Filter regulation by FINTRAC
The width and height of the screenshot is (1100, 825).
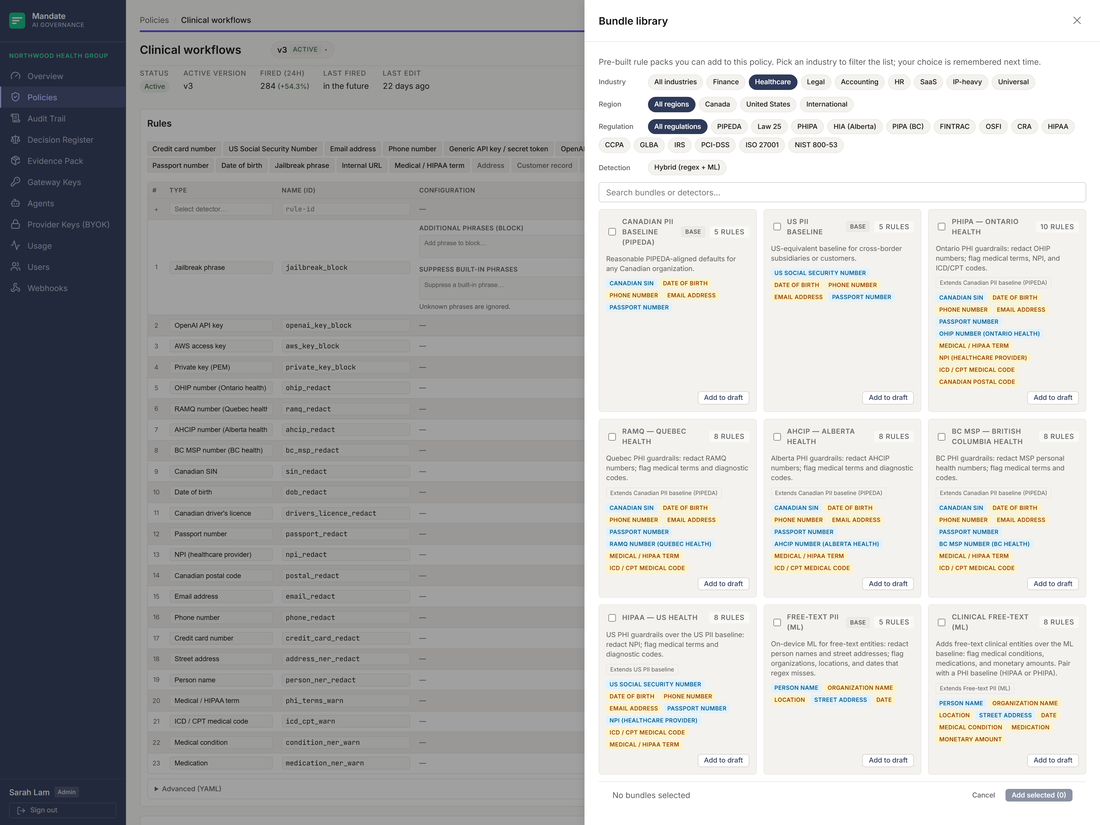click(x=954, y=127)
